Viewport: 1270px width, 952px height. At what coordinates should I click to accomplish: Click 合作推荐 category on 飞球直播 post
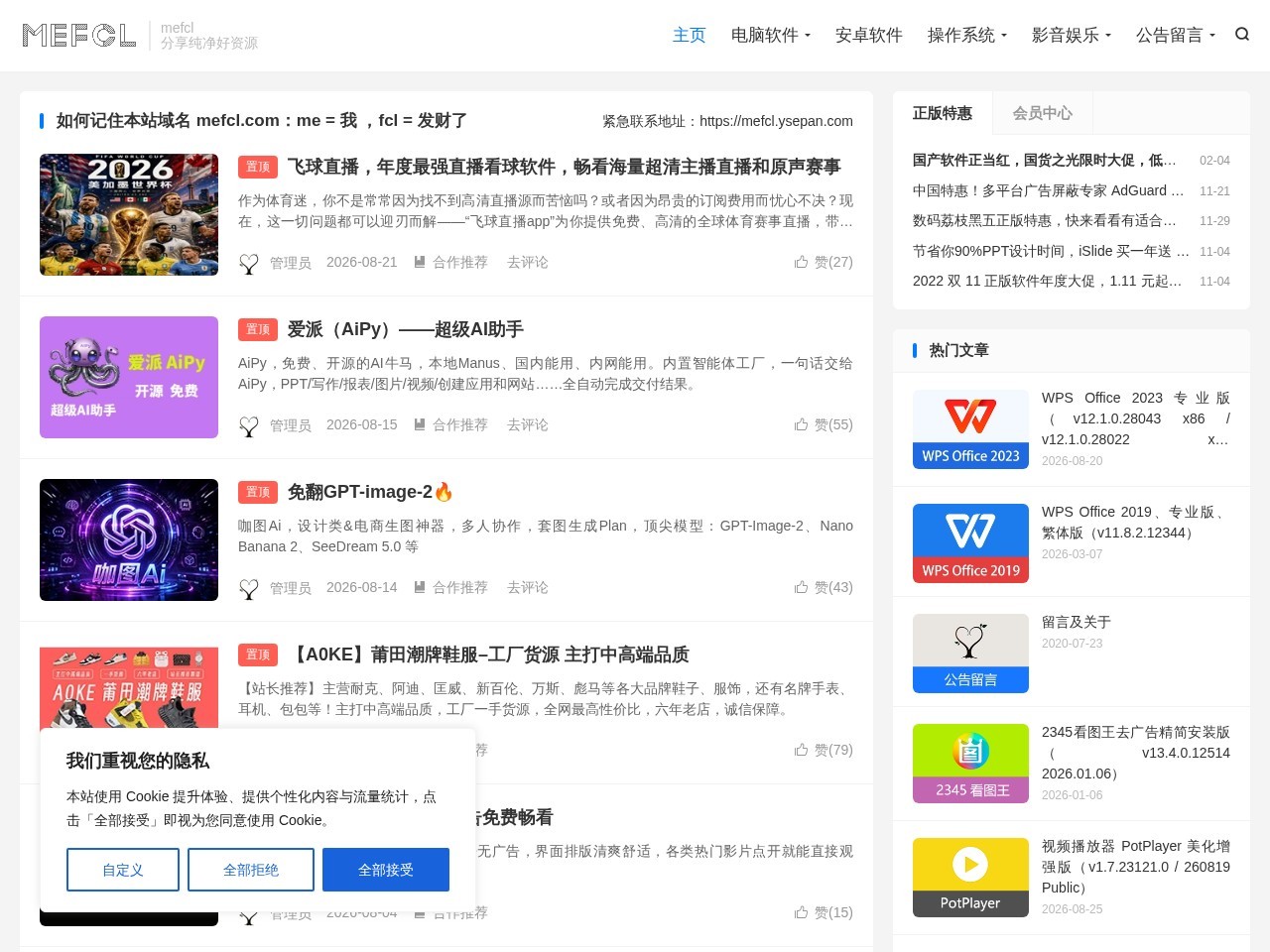460,262
